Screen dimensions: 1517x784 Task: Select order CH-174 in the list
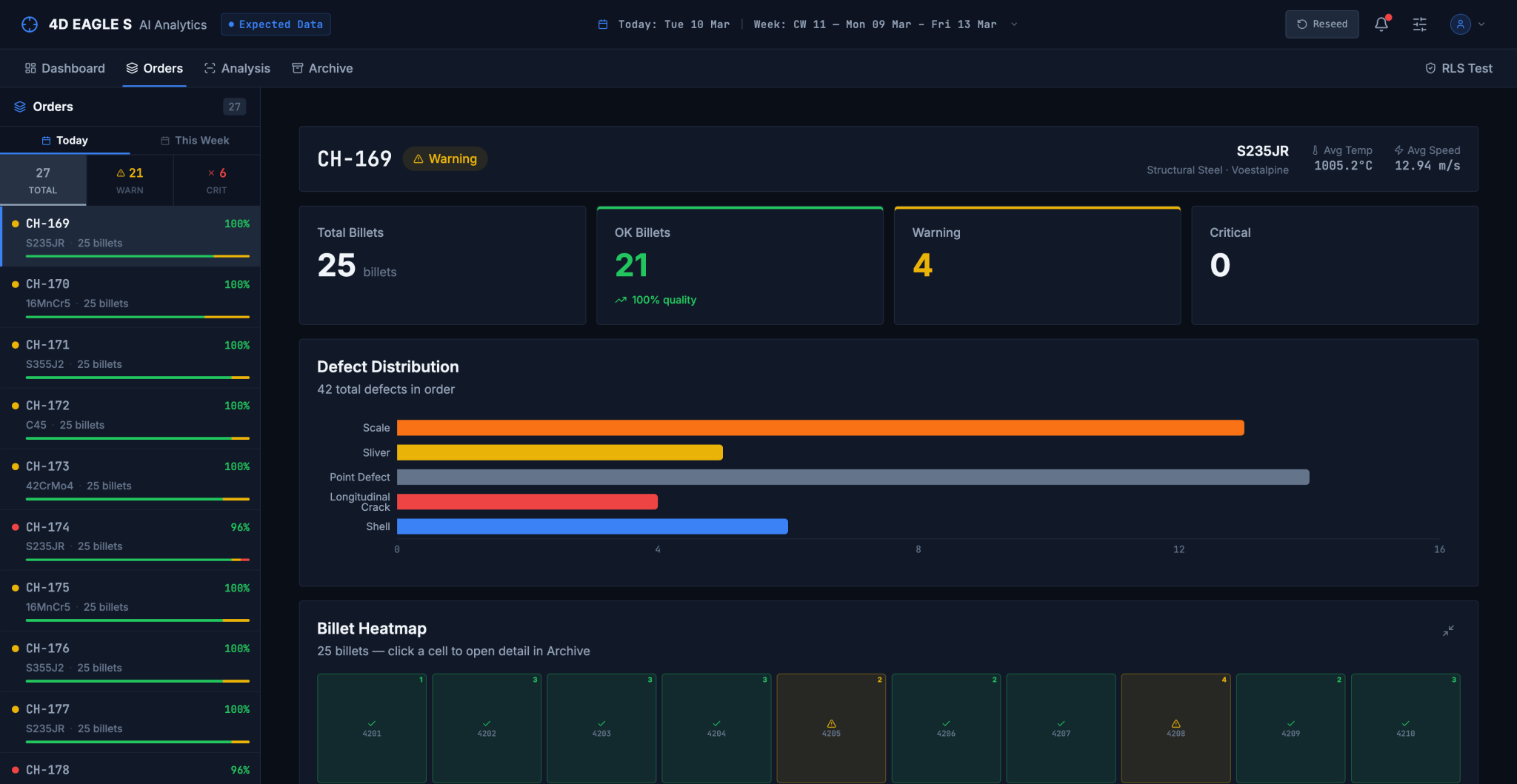[130, 539]
